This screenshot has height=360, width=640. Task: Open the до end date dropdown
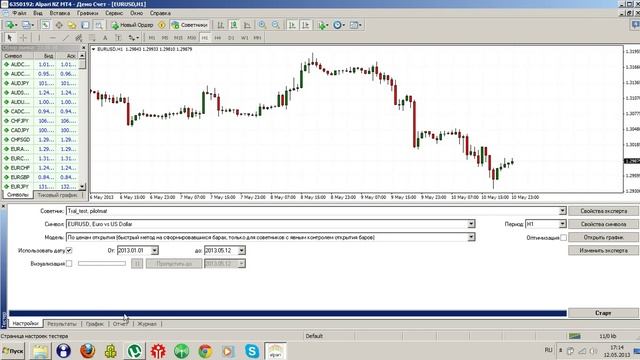242,250
